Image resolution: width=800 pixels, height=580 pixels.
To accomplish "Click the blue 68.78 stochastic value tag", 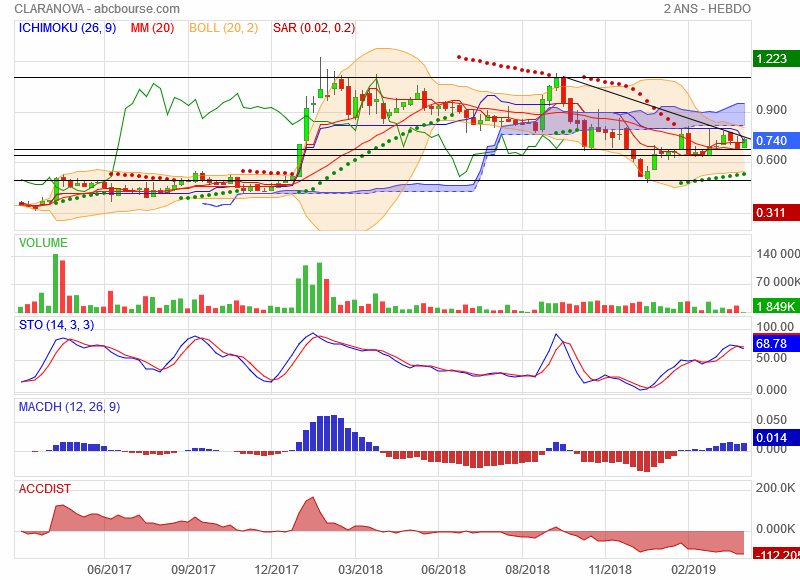I will [x=776, y=343].
